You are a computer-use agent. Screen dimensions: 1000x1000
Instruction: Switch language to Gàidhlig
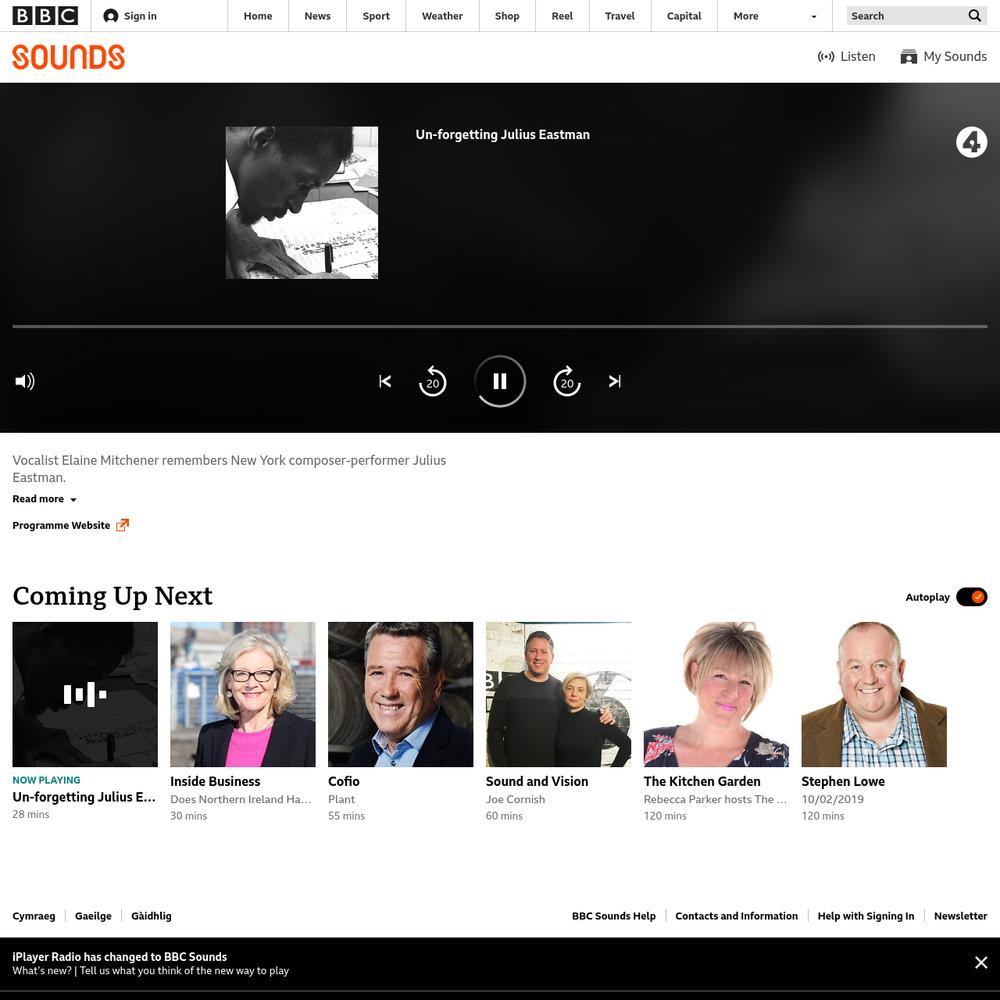pyautogui.click(x=151, y=916)
